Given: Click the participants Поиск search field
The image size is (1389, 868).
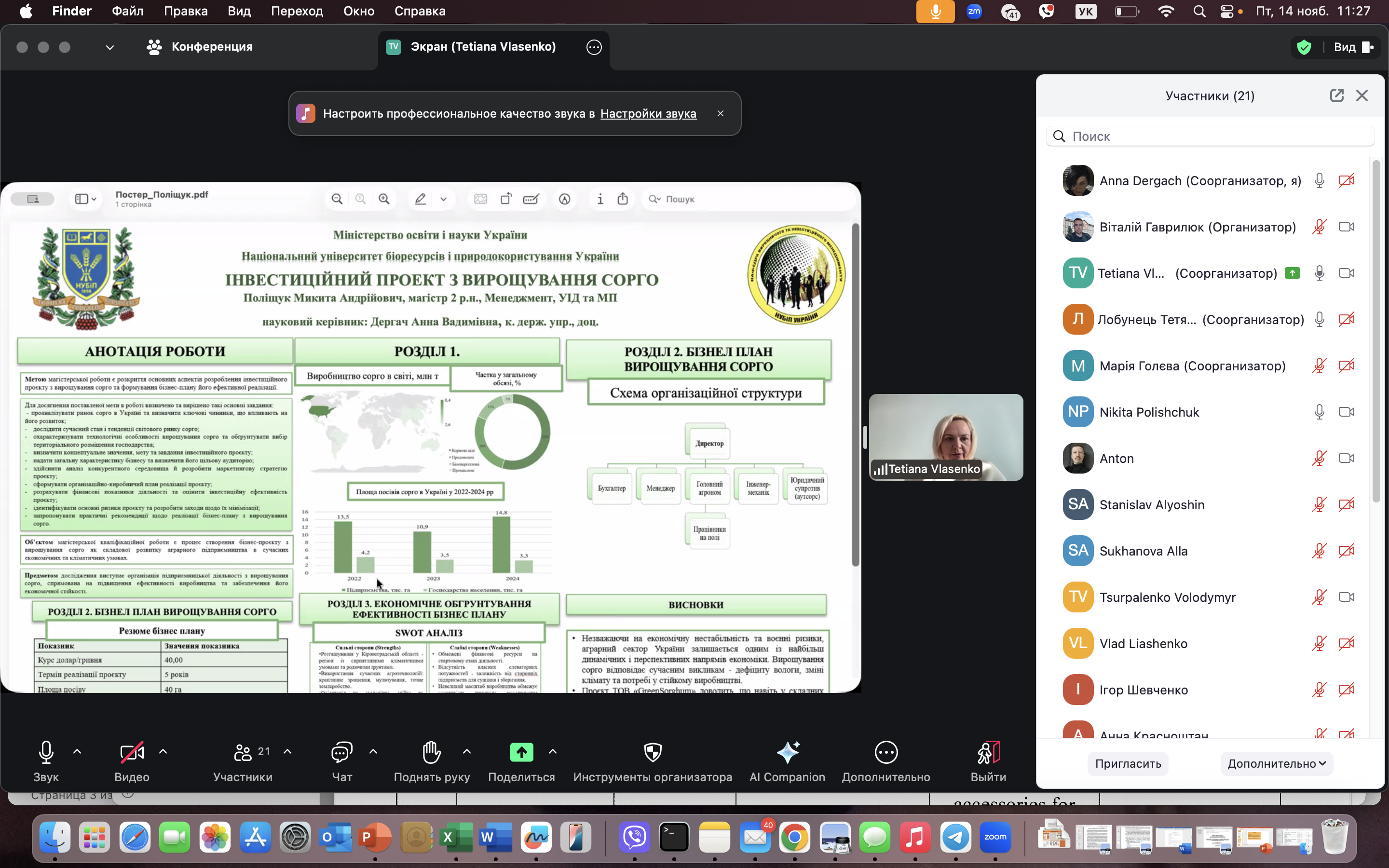Looking at the screenshot, I should pyautogui.click(x=1211, y=136).
